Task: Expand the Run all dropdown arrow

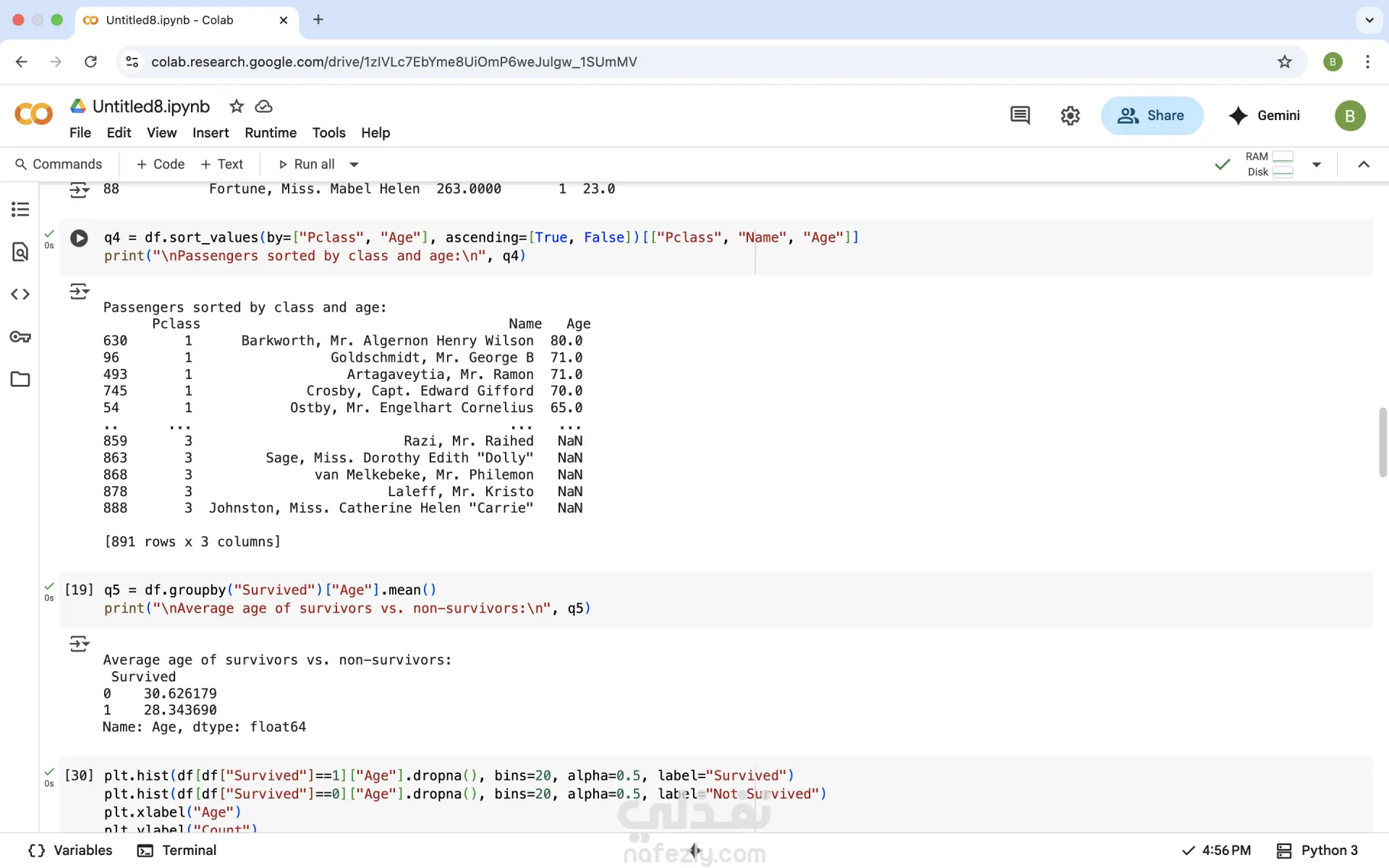Action: coord(354,165)
